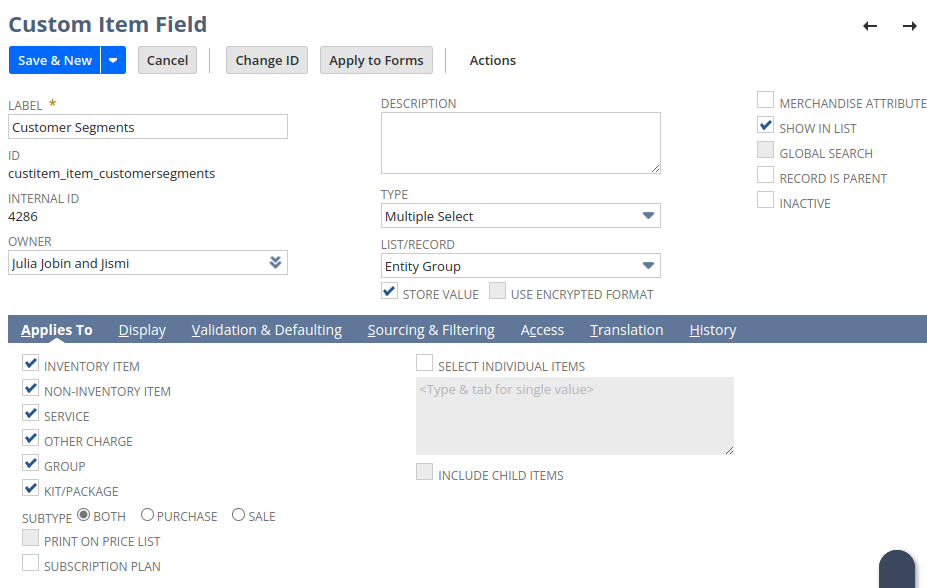Go to previous record with left arrow

coord(870,26)
